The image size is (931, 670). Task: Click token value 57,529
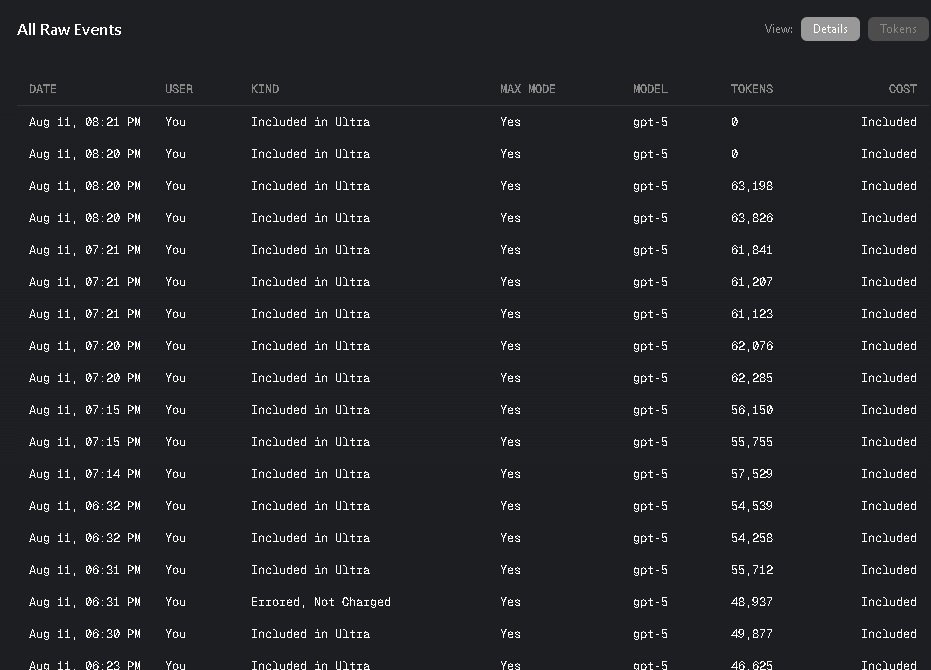tap(752, 475)
